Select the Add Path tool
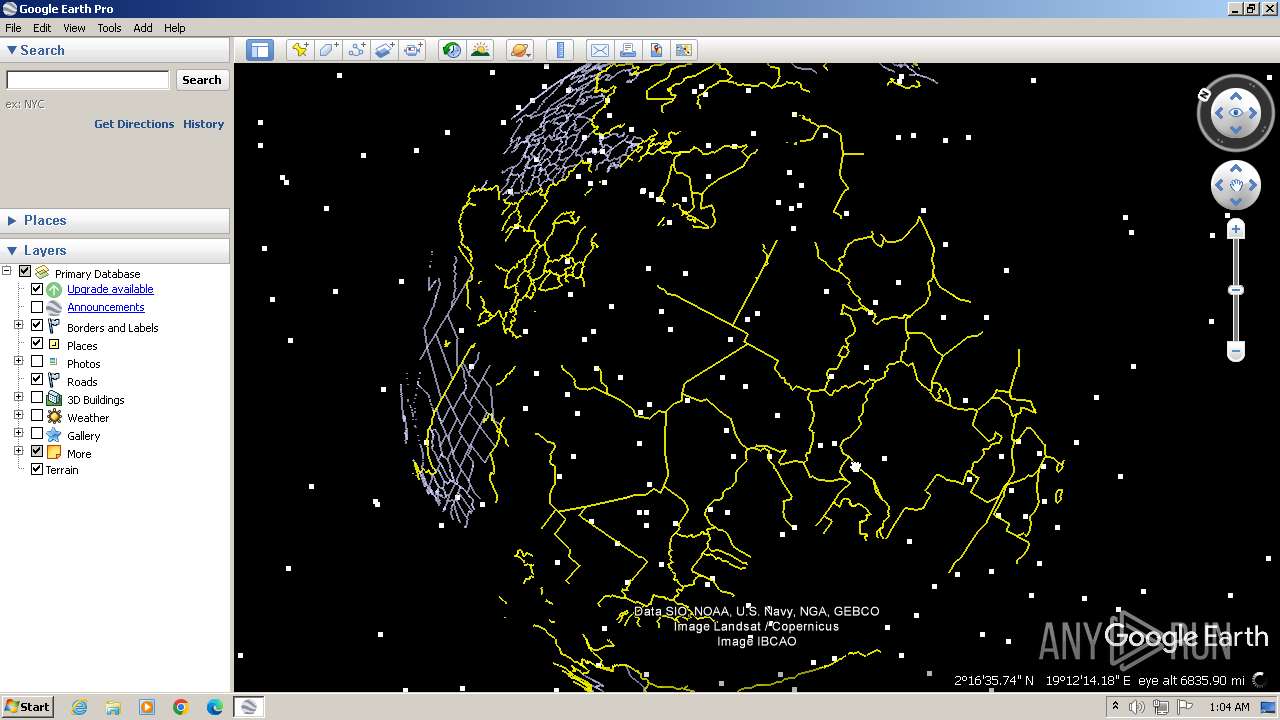This screenshot has width=1280, height=720. click(356, 50)
